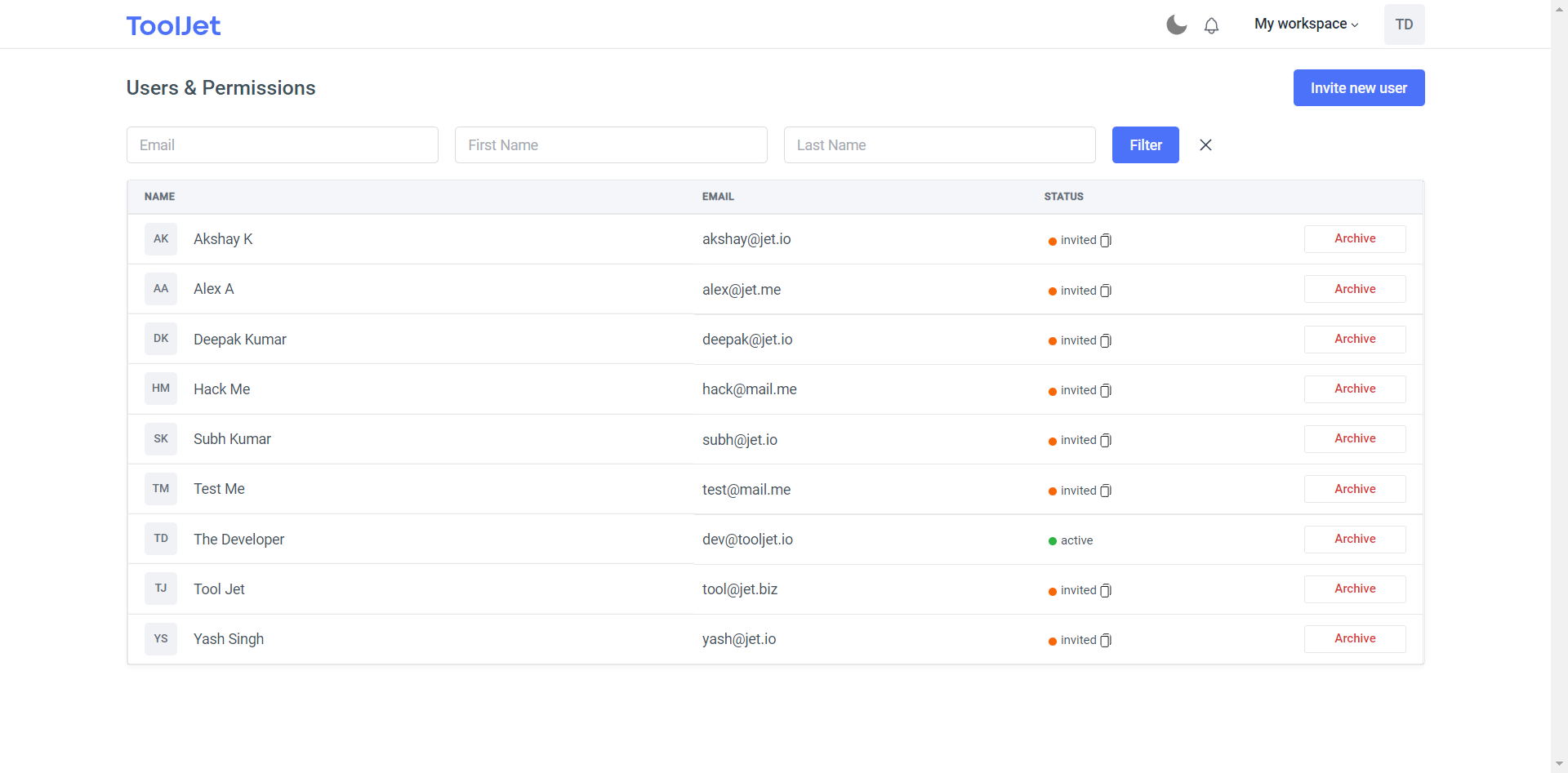The image size is (1568, 773).
Task: Click the name Hack Me
Action: click(x=221, y=389)
